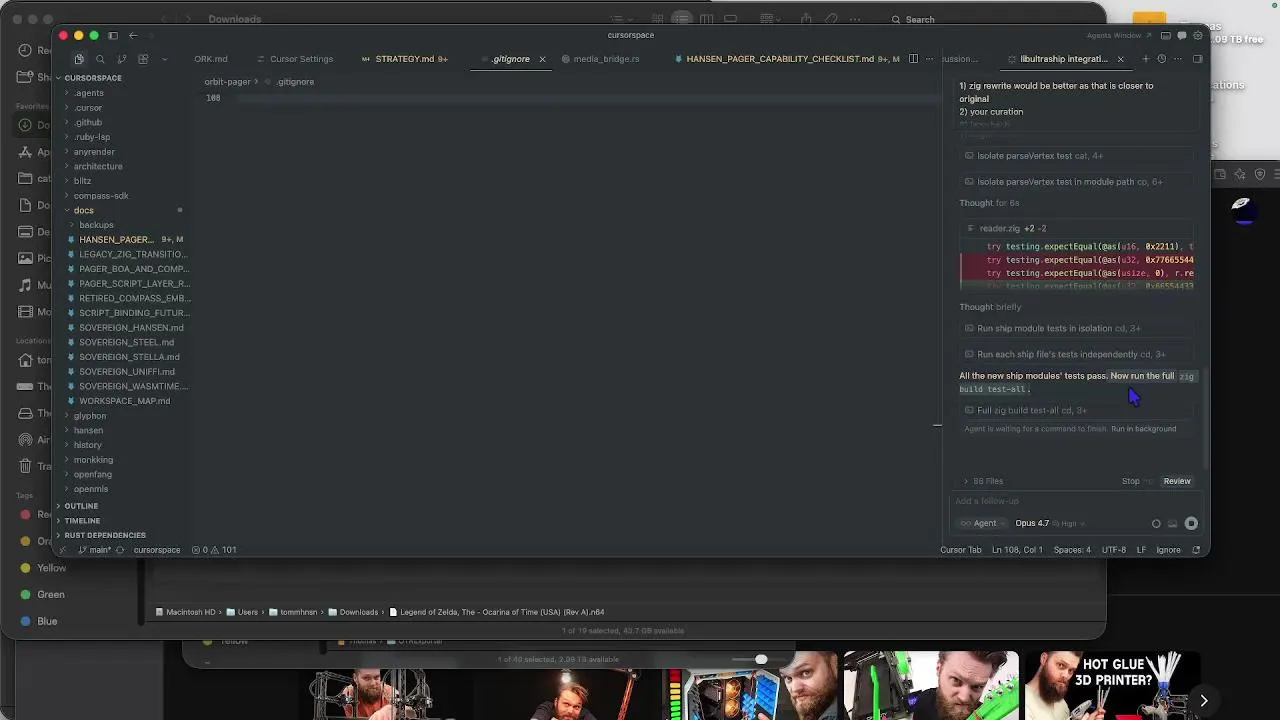Toggle the primary sidebar icon in title bar
Screen dimensions: 1280x720
[113, 35]
